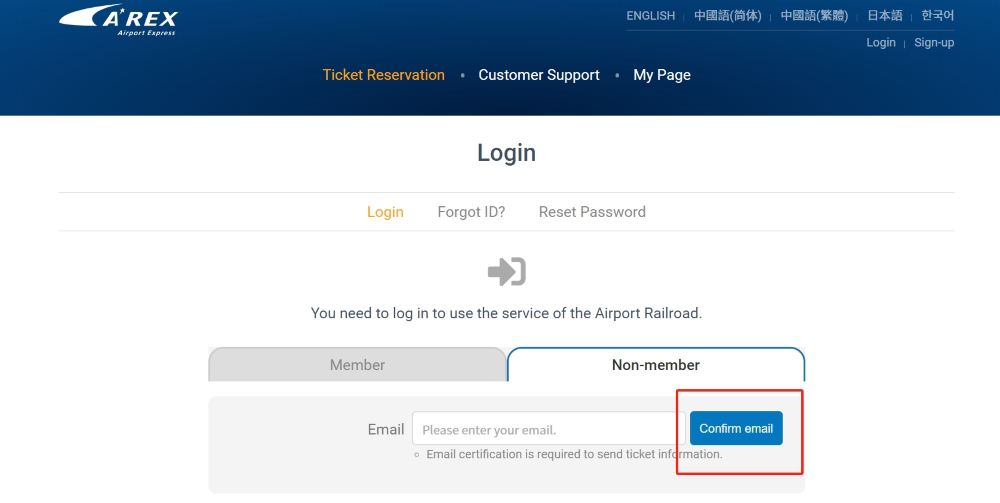Open Login link in top-right header
The width and height of the screenshot is (1000, 503).
point(880,43)
